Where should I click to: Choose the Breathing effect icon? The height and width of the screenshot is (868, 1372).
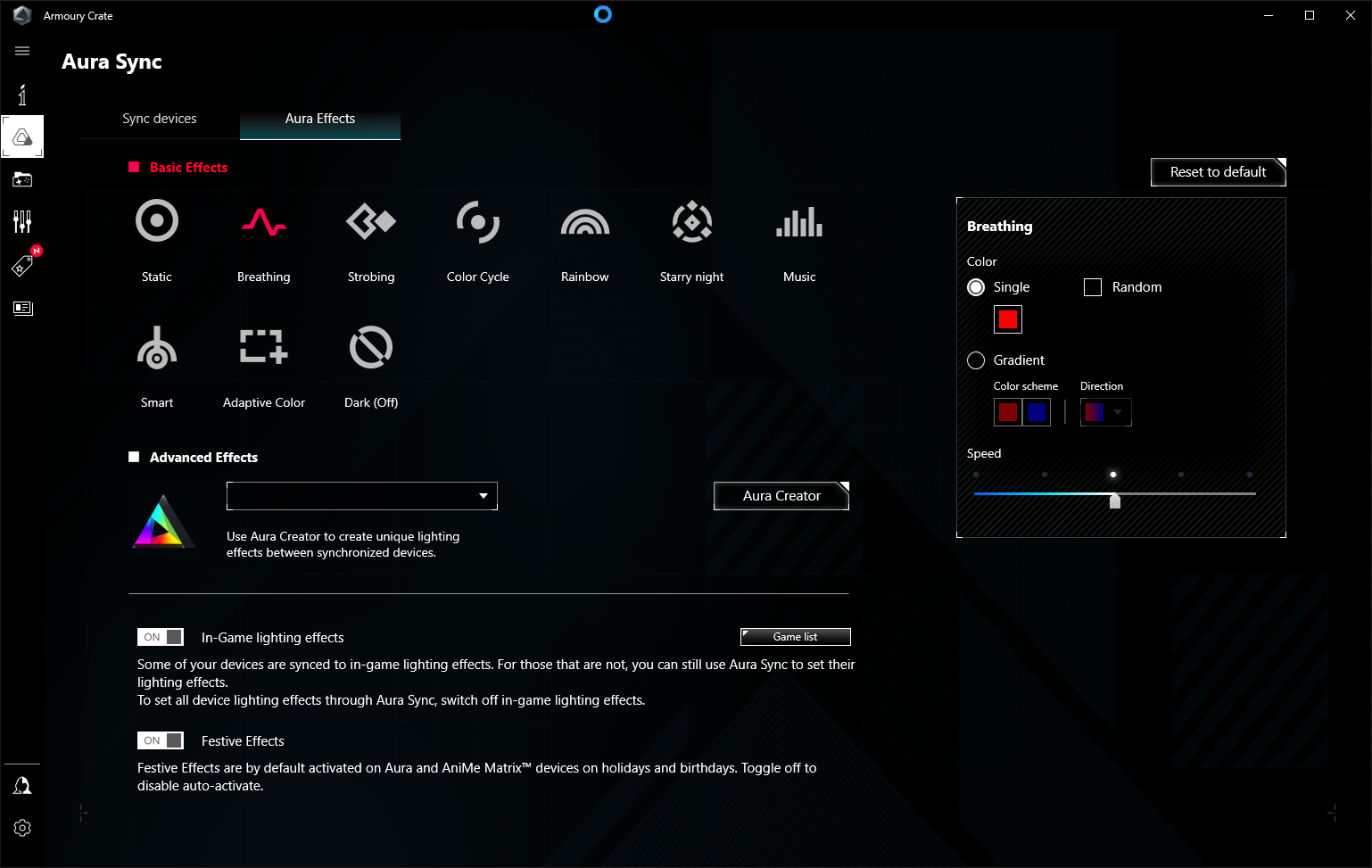(x=264, y=221)
